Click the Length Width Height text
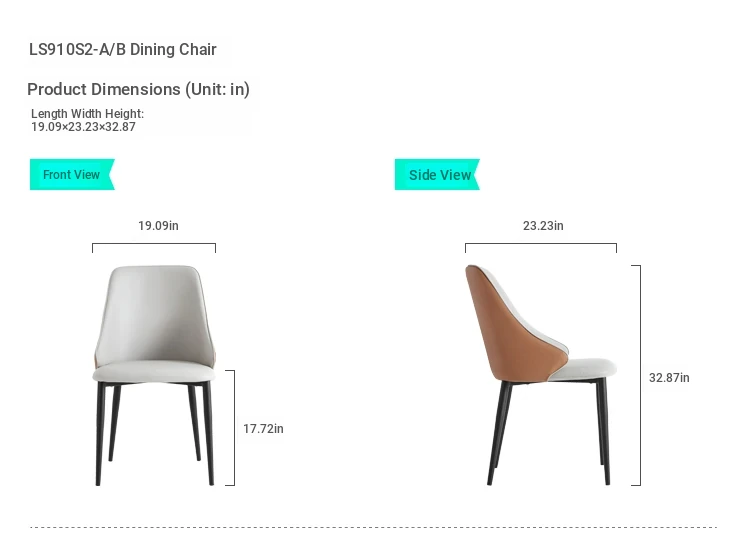Image resolution: width=750 pixels, height=548 pixels. 87,114
